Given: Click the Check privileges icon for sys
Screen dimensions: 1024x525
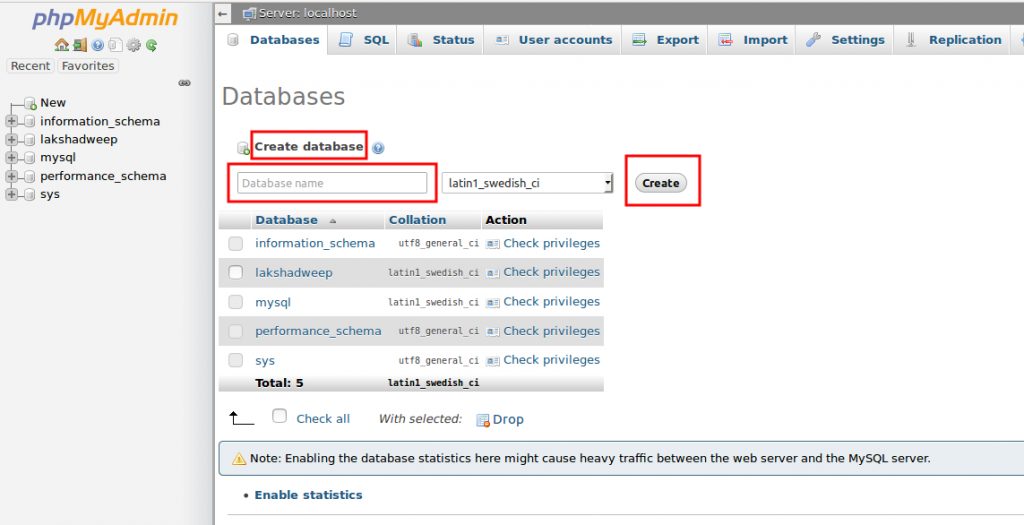Looking at the screenshot, I should [492, 361].
